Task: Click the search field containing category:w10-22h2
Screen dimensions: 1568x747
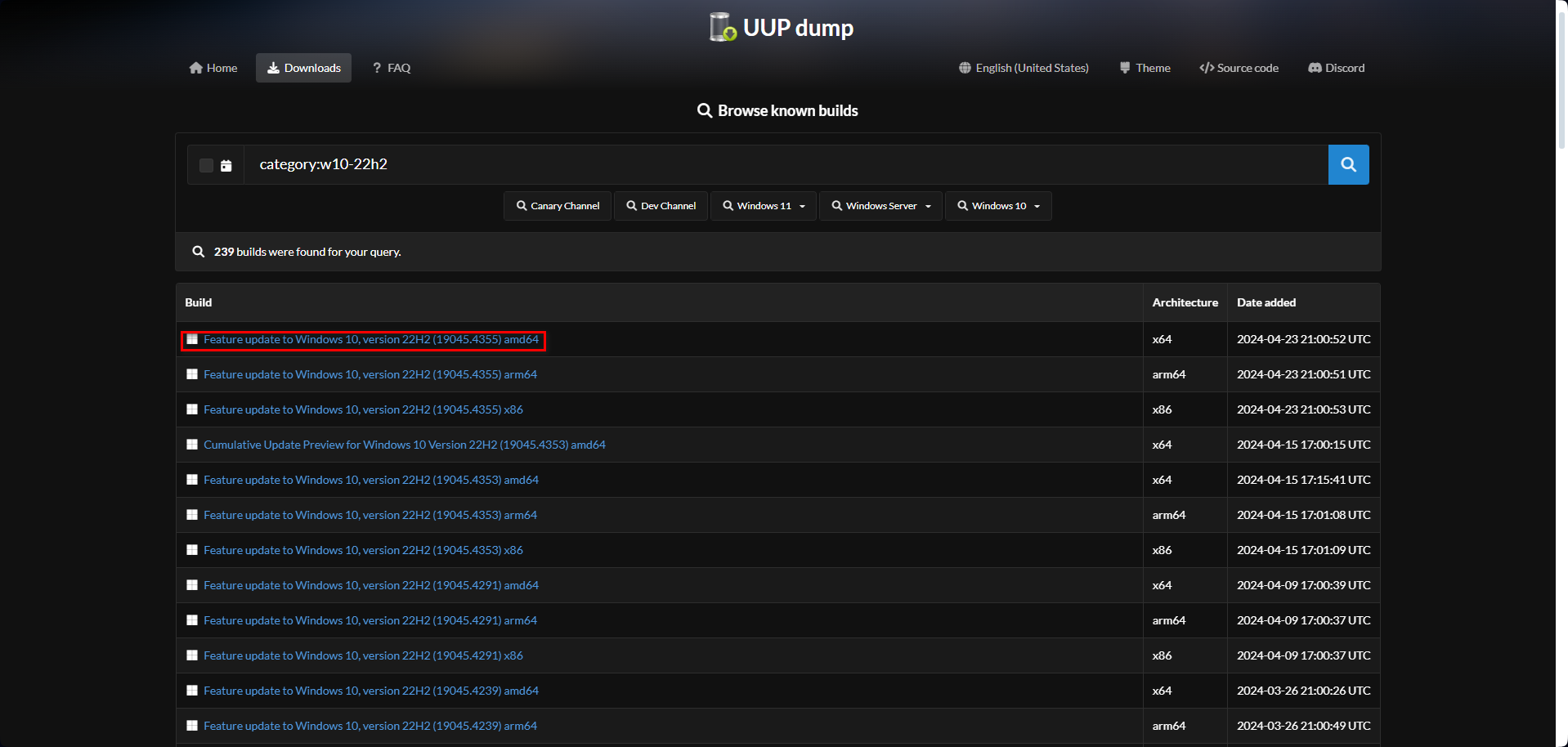Action: click(x=786, y=164)
